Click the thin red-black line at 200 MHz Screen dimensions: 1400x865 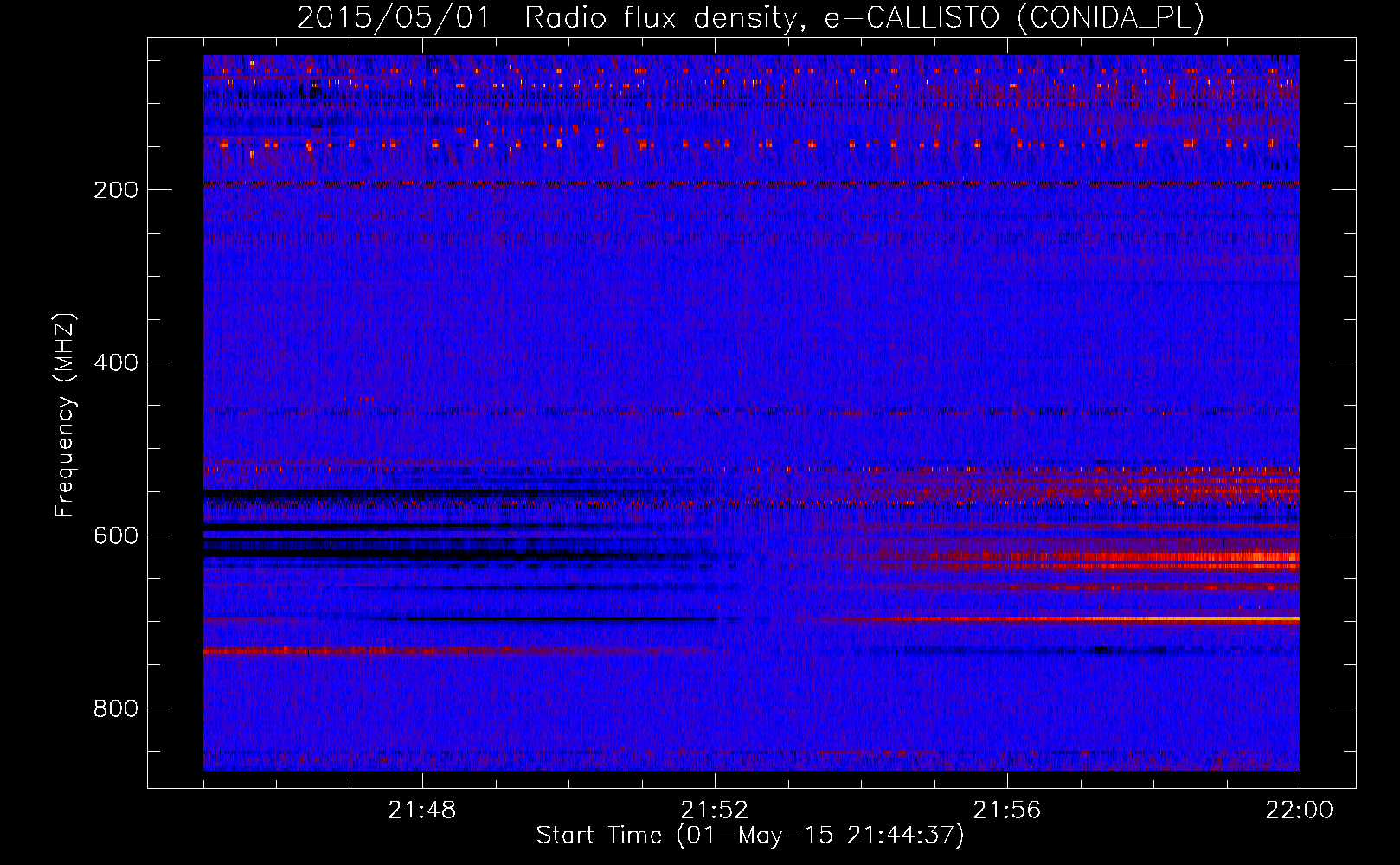tap(751, 183)
